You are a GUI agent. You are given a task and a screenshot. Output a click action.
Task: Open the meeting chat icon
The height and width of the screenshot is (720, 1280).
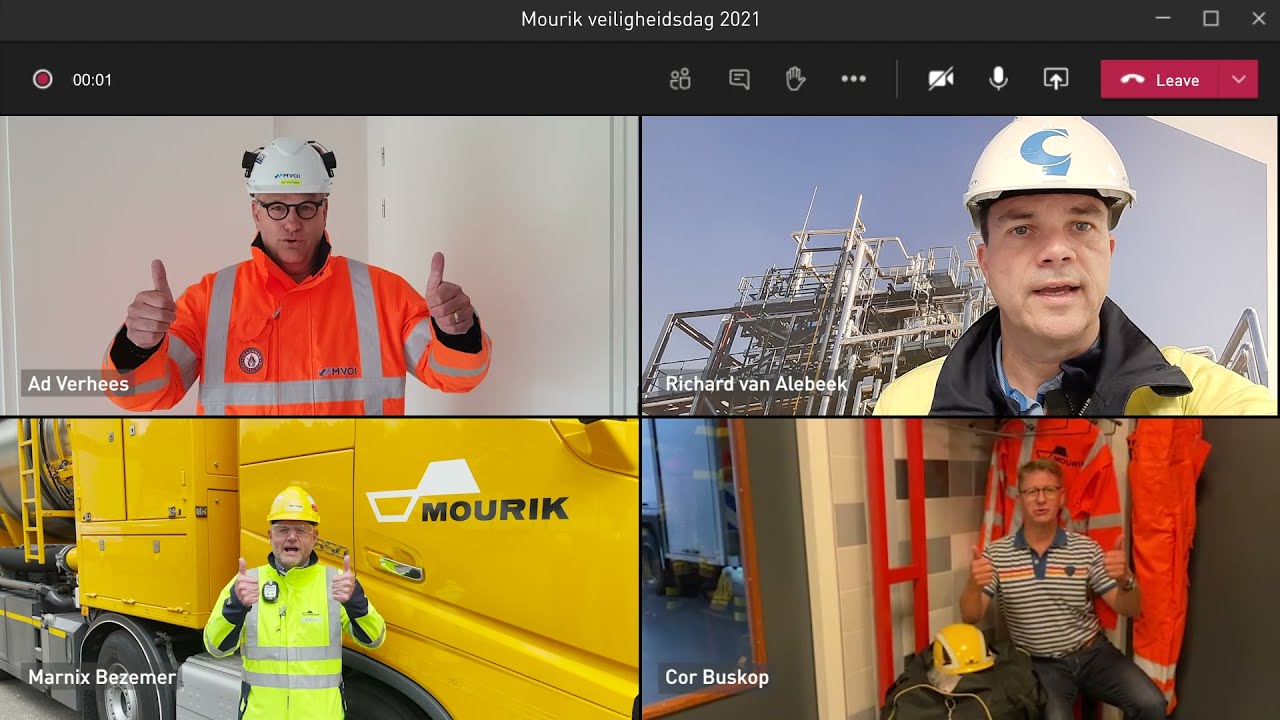click(x=739, y=79)
